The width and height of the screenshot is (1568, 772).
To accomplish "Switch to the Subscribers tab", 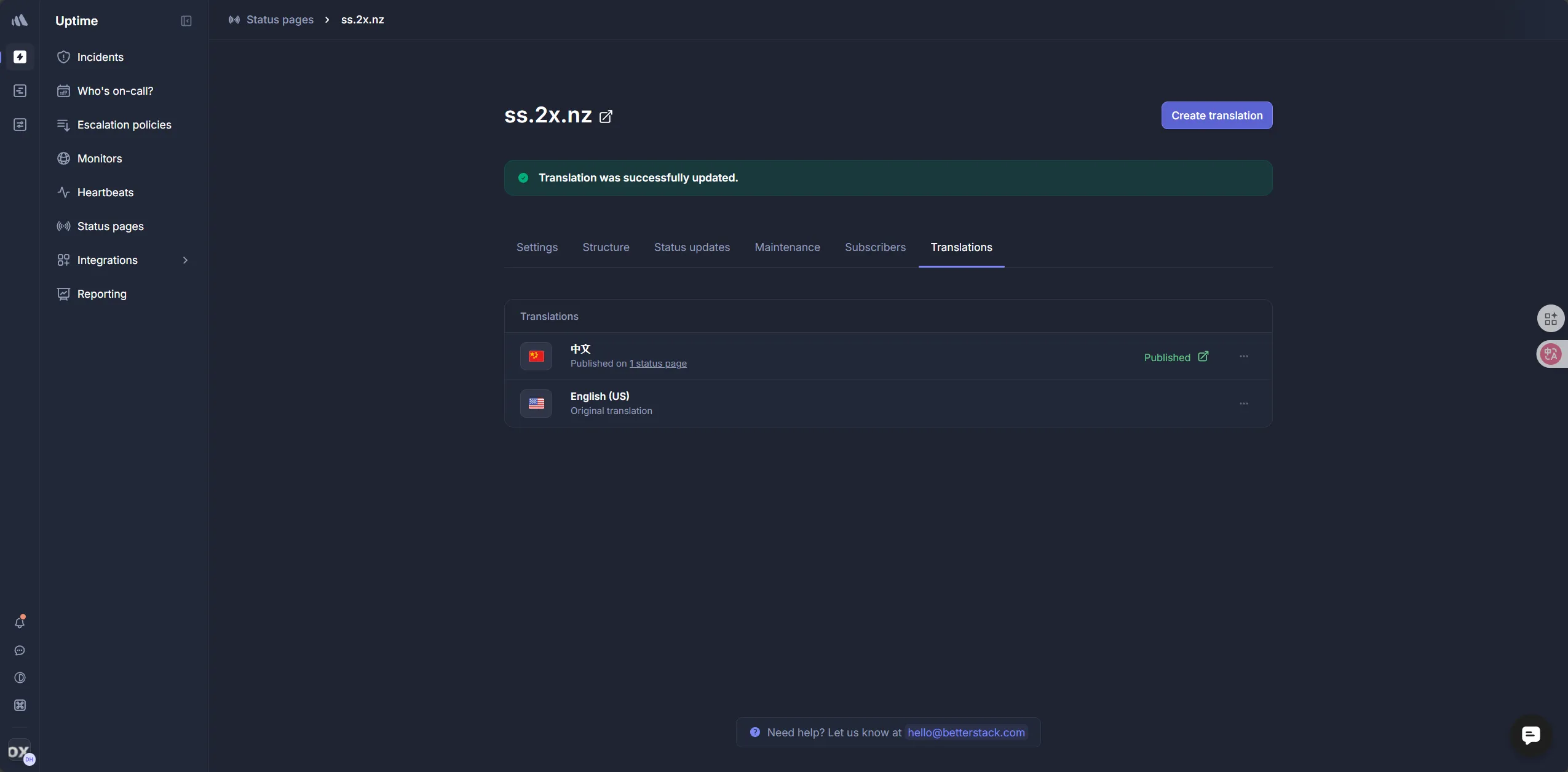I will point(875,247).
